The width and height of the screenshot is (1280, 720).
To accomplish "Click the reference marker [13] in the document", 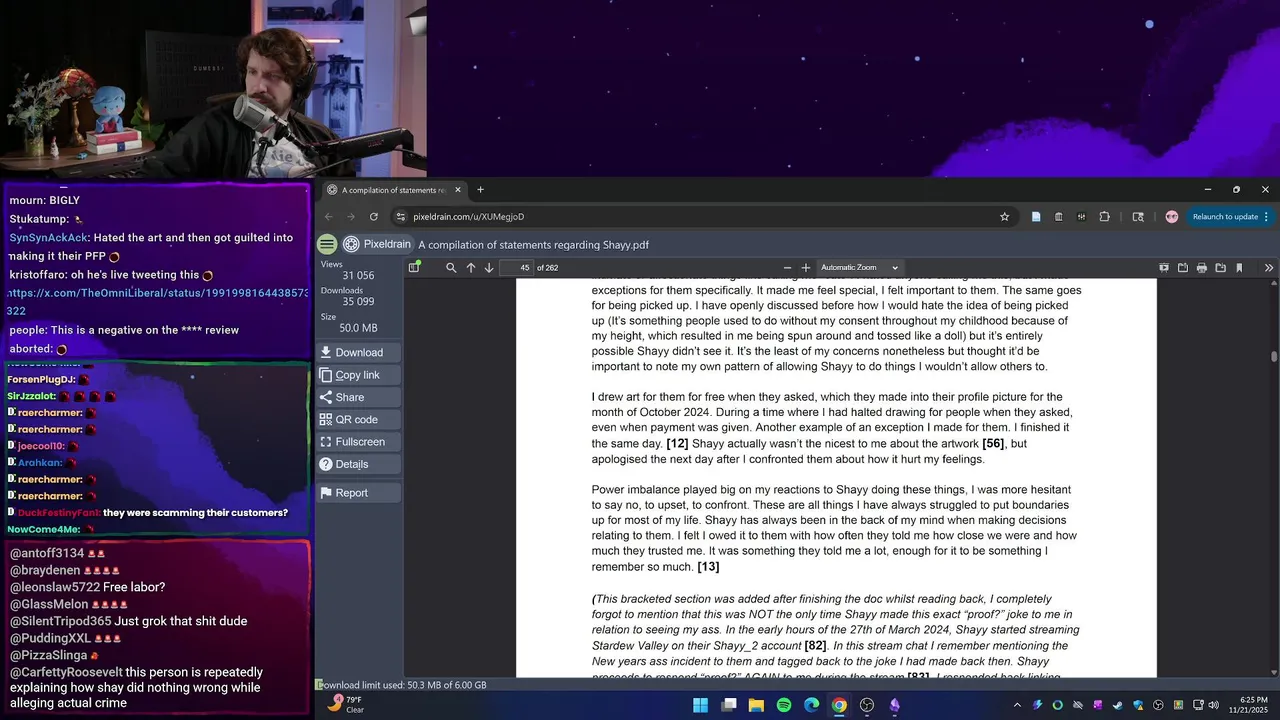I will pyautogui.click(x=708, y=567).
